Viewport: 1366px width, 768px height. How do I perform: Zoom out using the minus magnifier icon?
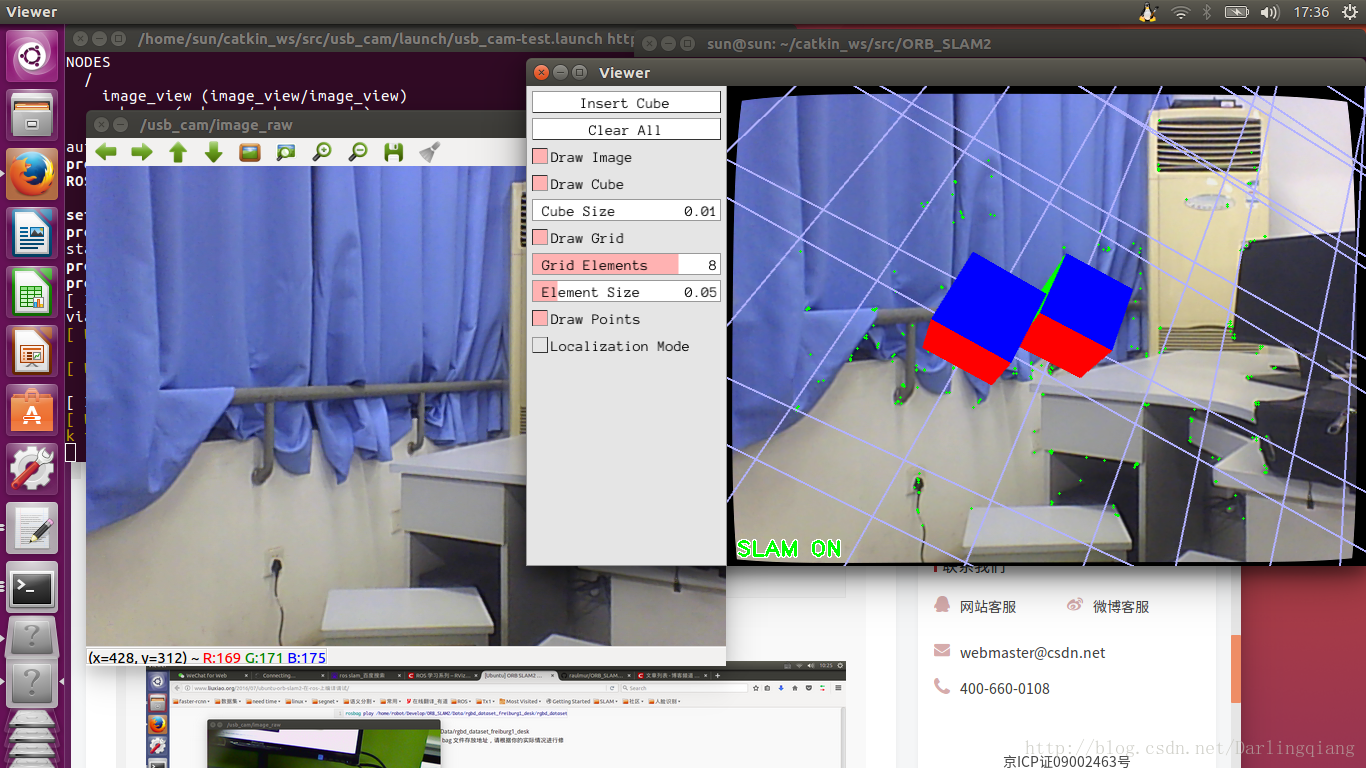358,152
